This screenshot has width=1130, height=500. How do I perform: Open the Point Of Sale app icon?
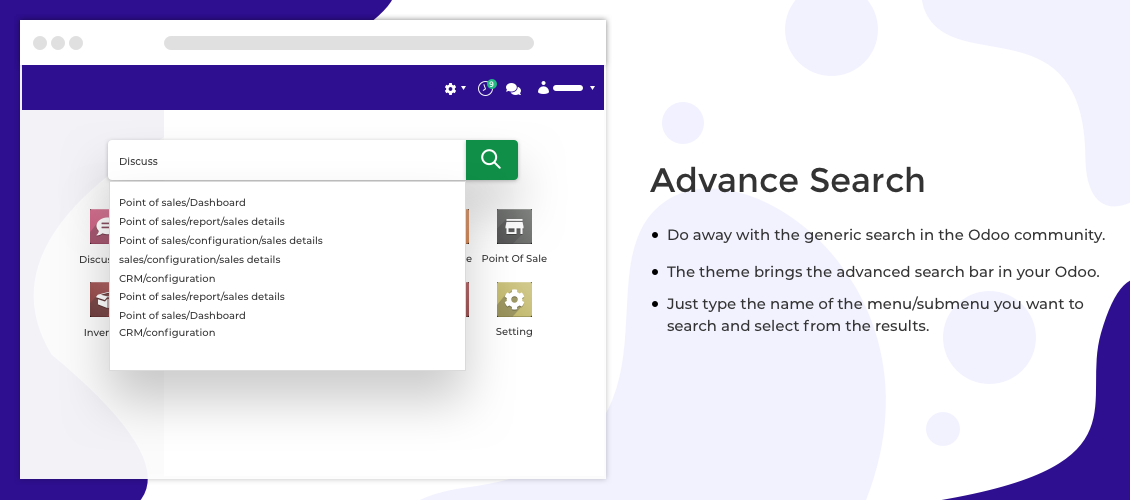(x=514, y=226)
